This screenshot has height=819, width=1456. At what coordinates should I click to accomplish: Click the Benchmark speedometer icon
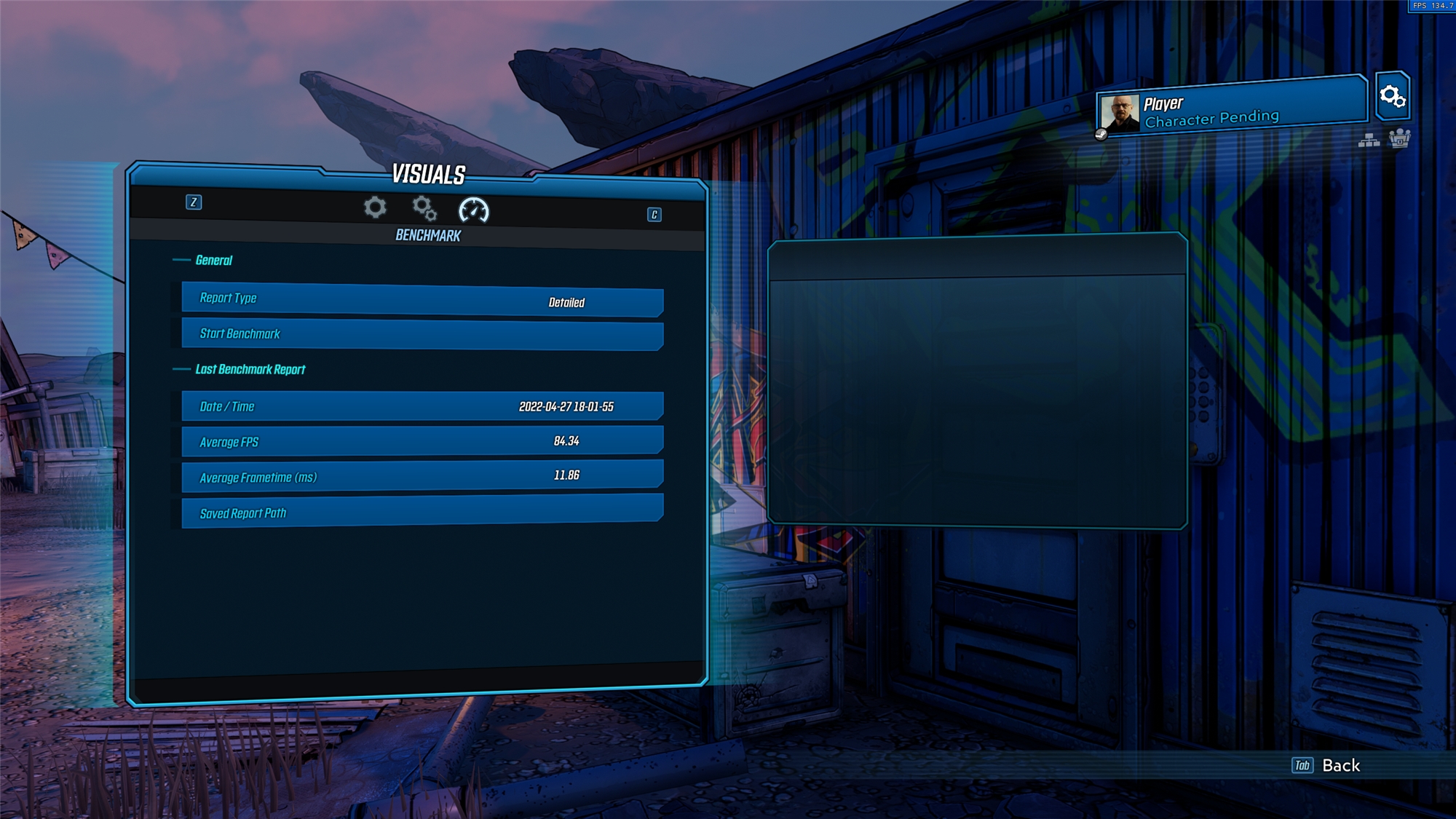point(474,208)
